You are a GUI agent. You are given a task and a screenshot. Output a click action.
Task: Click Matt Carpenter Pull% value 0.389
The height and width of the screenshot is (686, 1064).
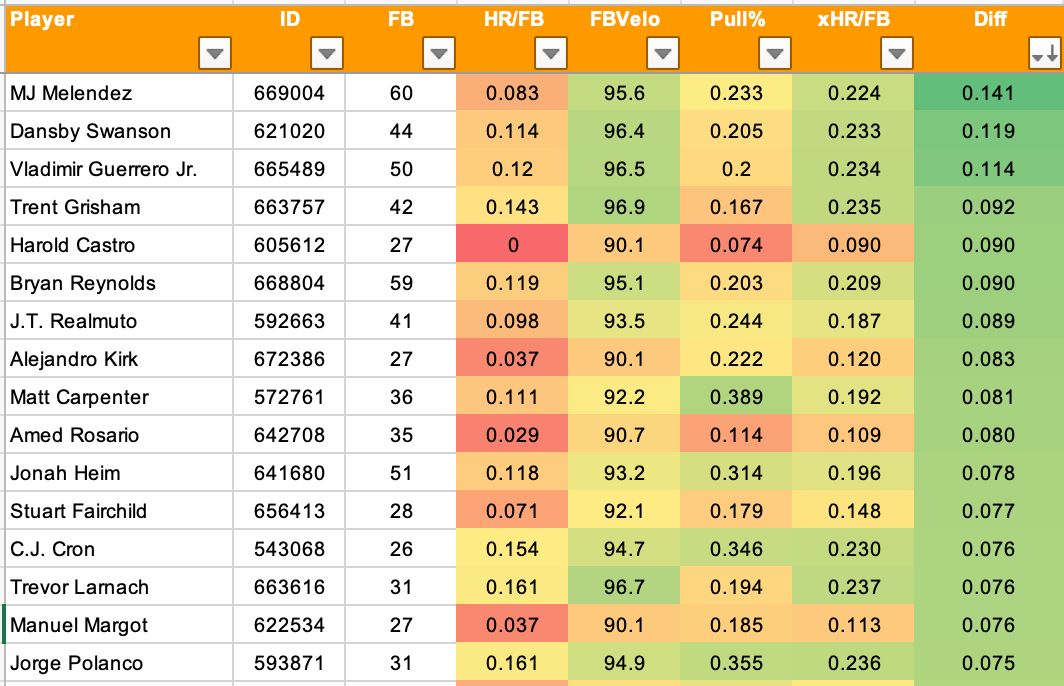click(736, 396)
